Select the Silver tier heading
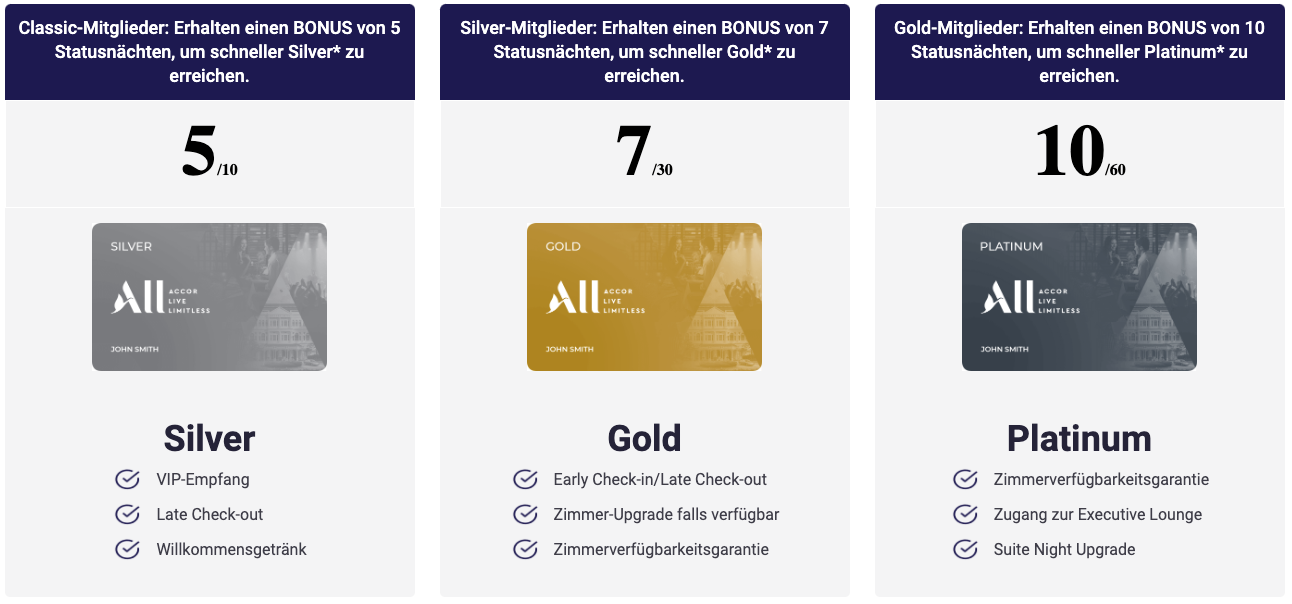 210,438
